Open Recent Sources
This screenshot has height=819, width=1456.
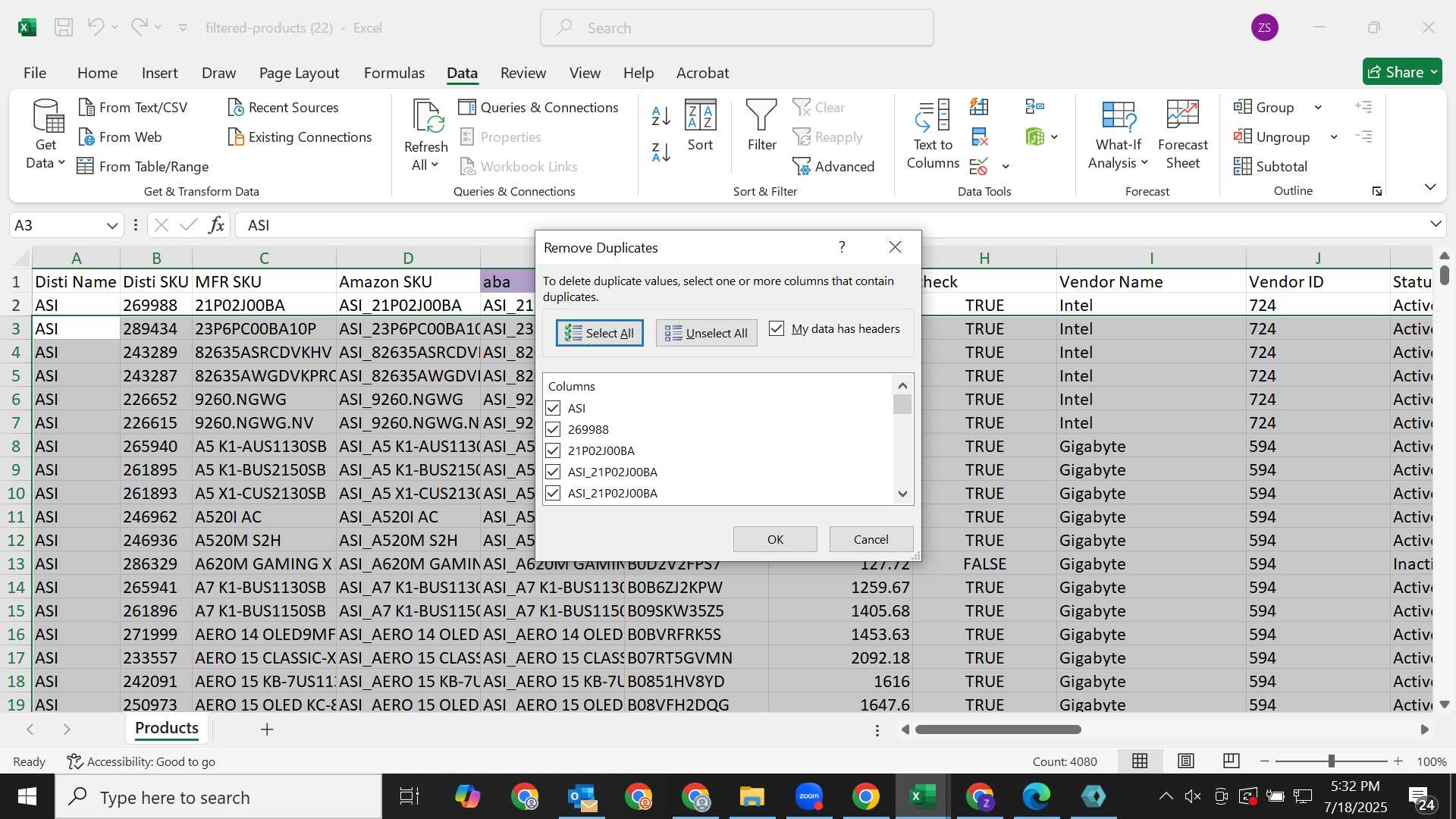283,107
